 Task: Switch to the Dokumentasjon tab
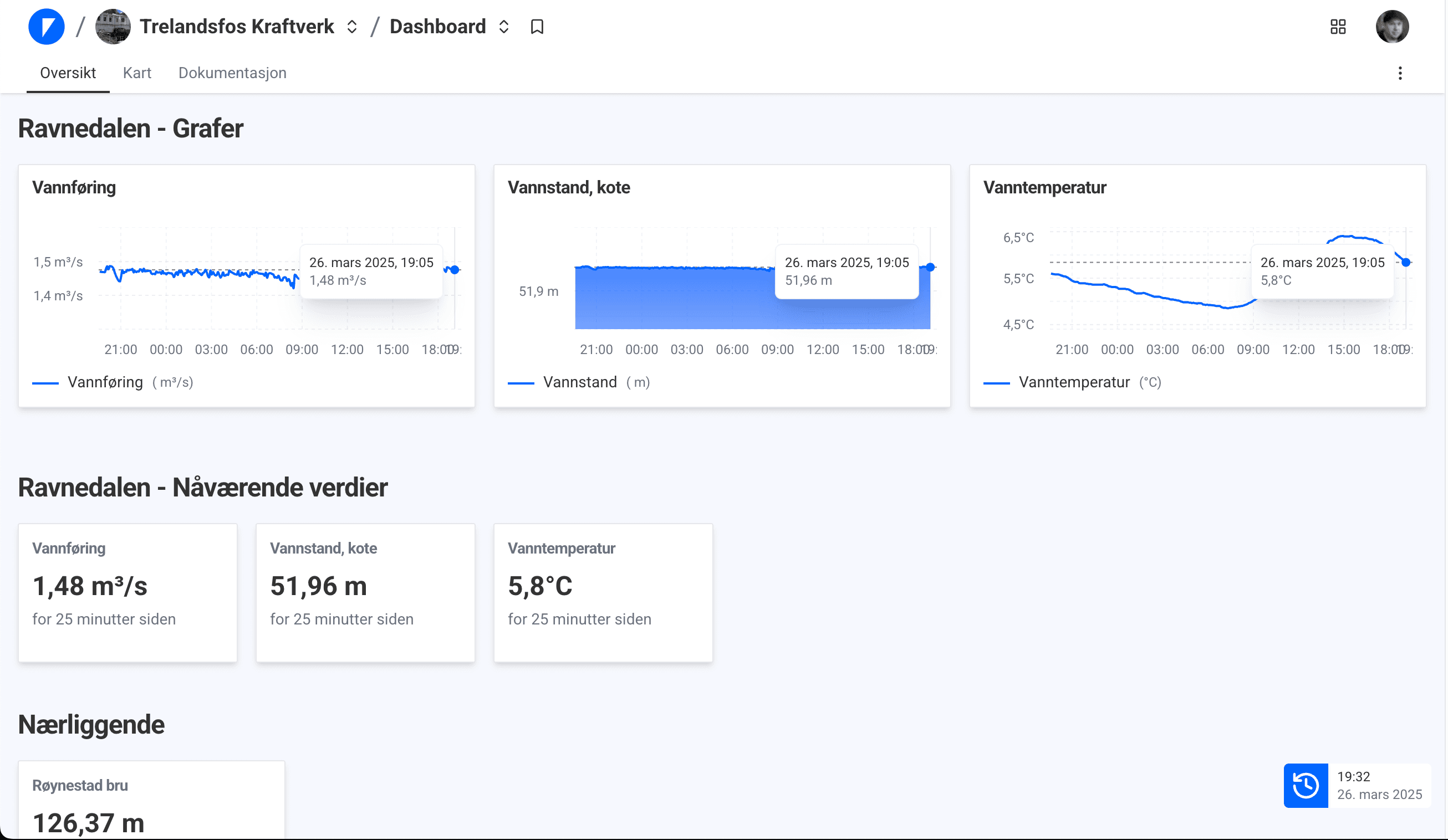(232, 73)
